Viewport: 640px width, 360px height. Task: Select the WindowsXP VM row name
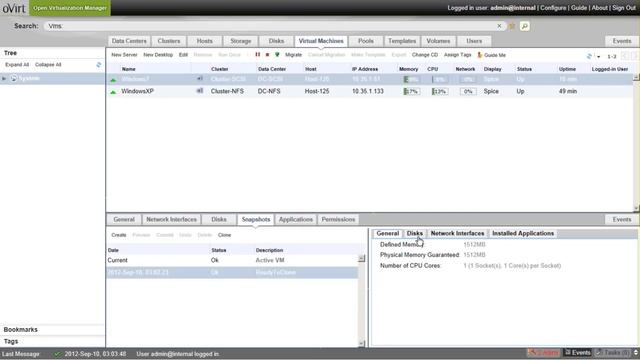click(x=138, y=91)
